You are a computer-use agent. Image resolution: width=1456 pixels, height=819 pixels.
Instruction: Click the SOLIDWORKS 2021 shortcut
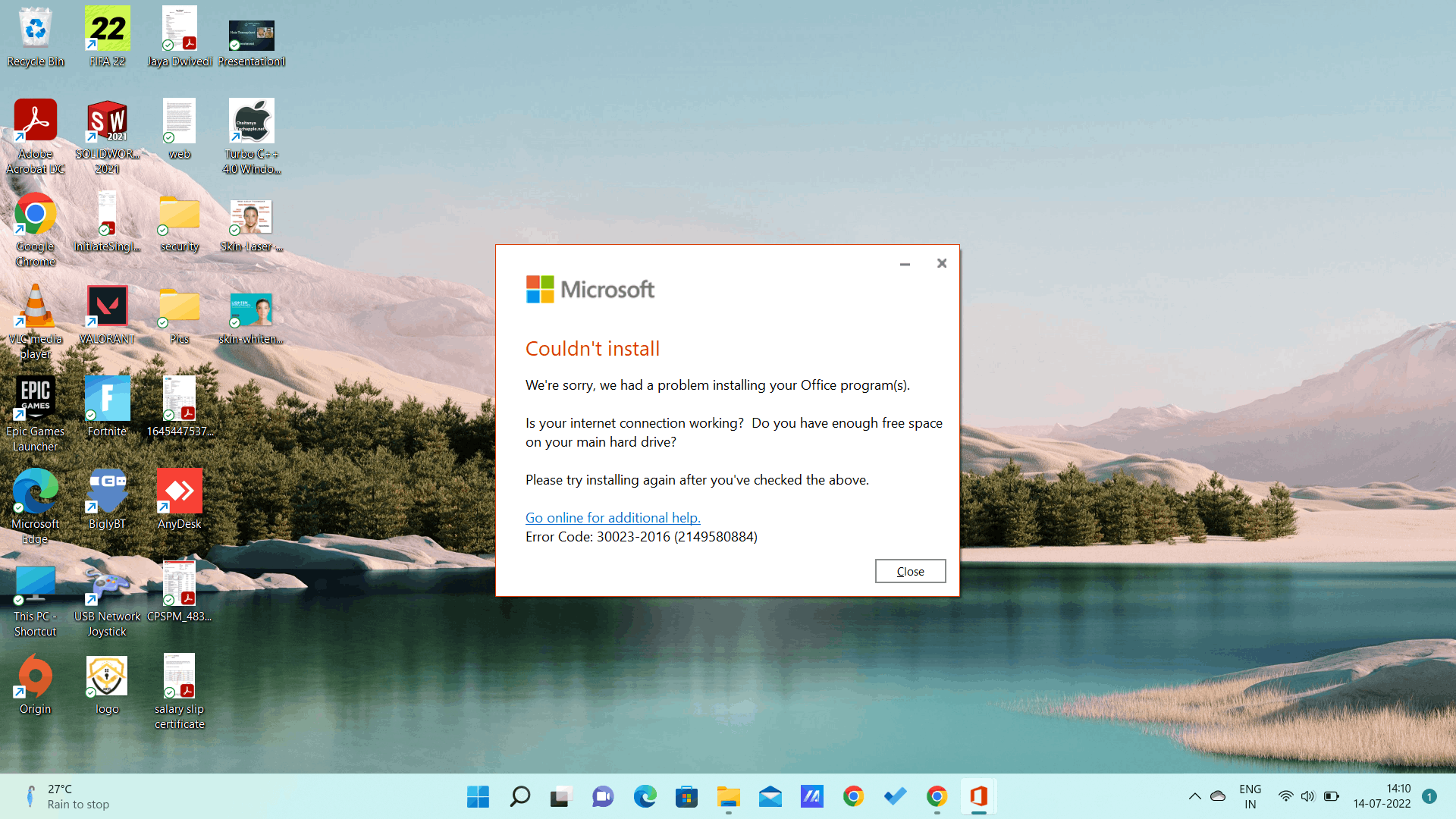107,122
